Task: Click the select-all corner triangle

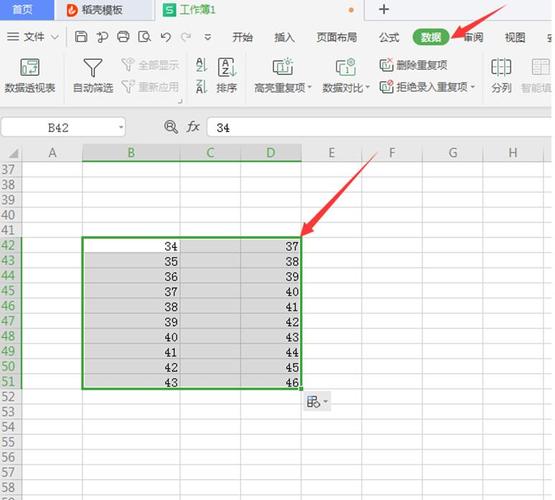Action: point(13,153)
